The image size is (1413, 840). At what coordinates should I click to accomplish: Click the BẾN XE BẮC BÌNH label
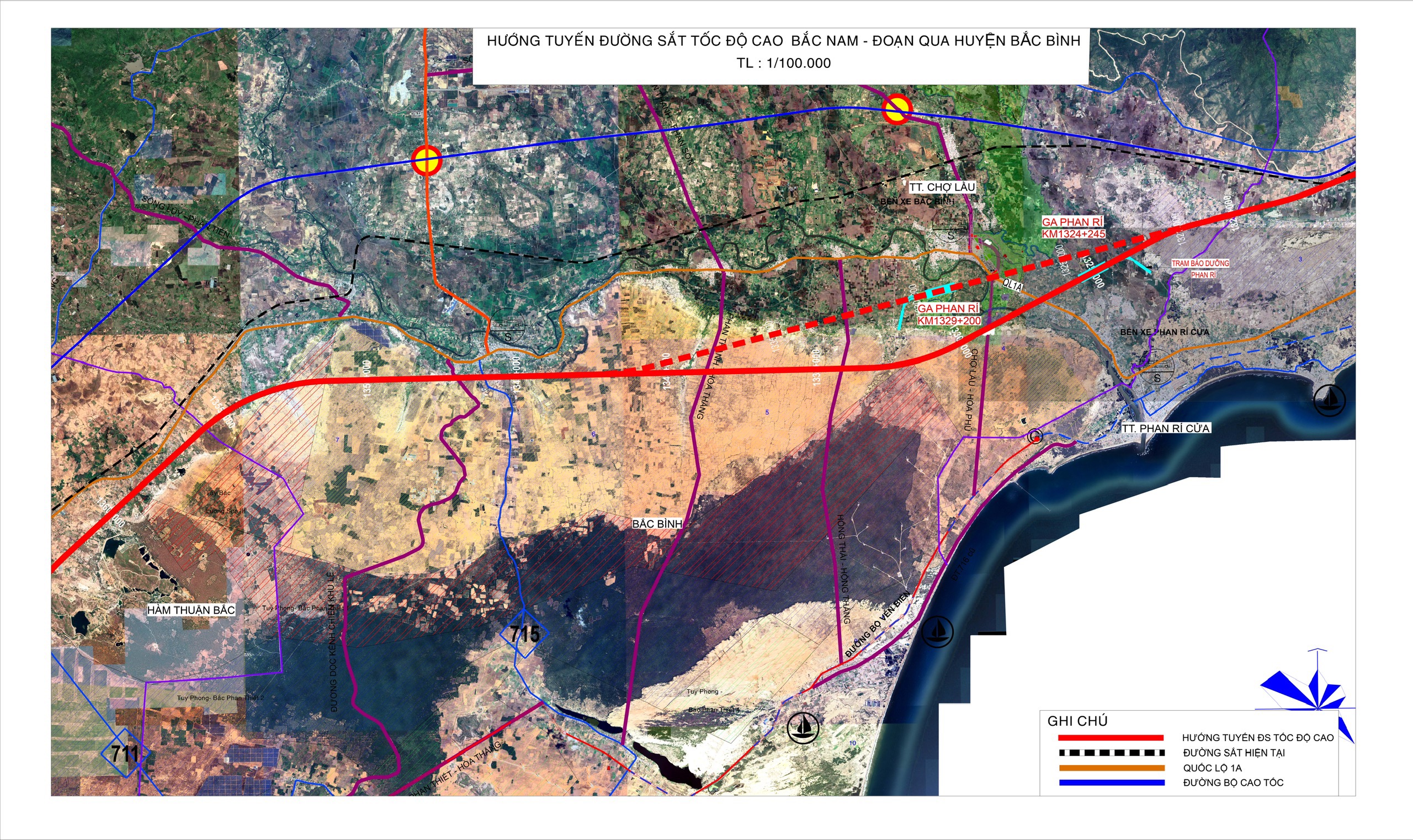917,201
